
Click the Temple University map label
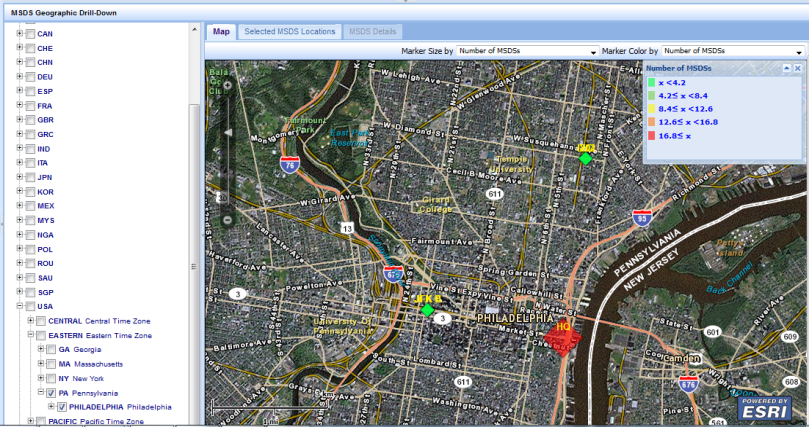coord(511,164)
